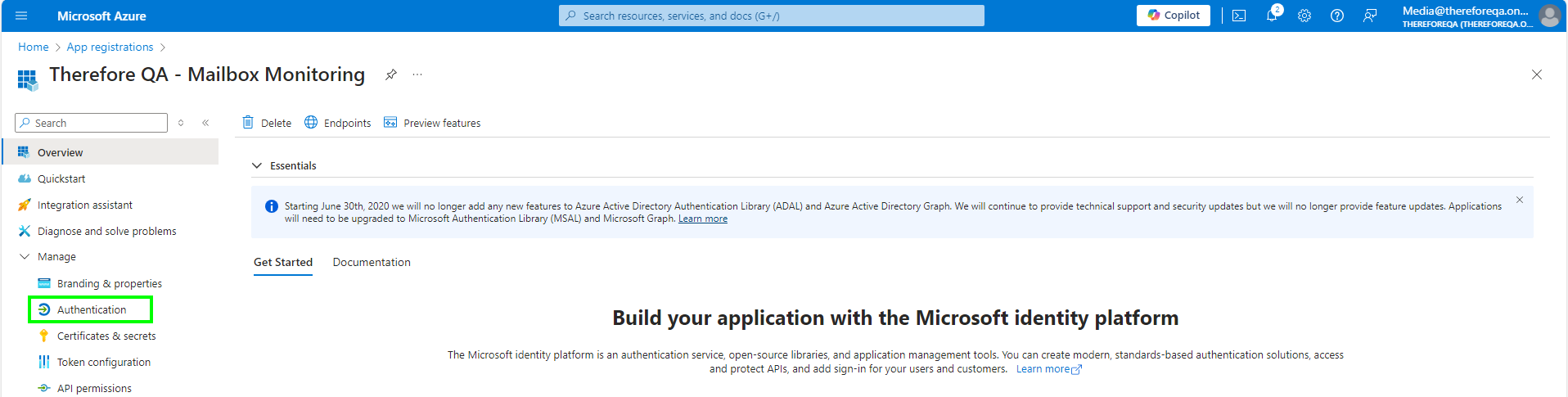Viewport: 1568px width, 397px height.
Task: Pin Therefore QA app to dashboard
Action: pyautogui.click(x=391, y=74)
